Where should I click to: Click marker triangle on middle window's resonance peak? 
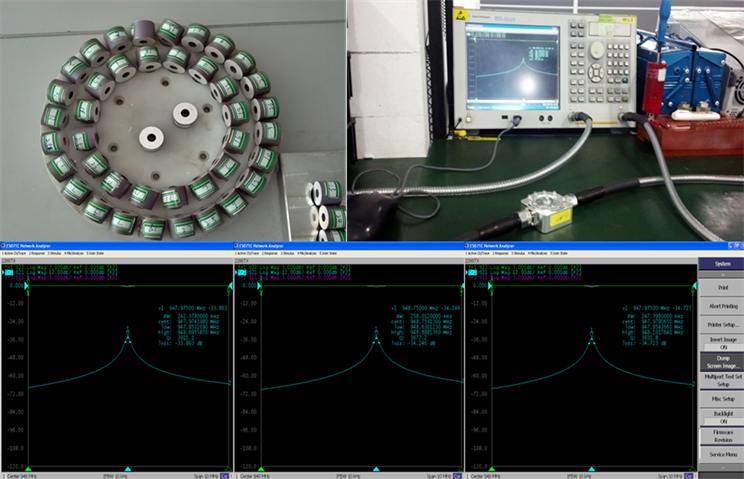coord(375,331)
